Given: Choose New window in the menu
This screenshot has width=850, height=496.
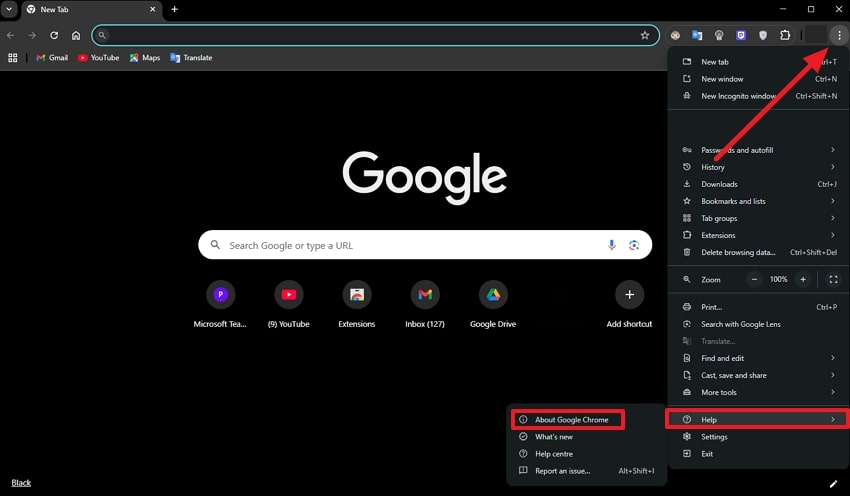Looking at the screenshot, I should tap(758, 79).
